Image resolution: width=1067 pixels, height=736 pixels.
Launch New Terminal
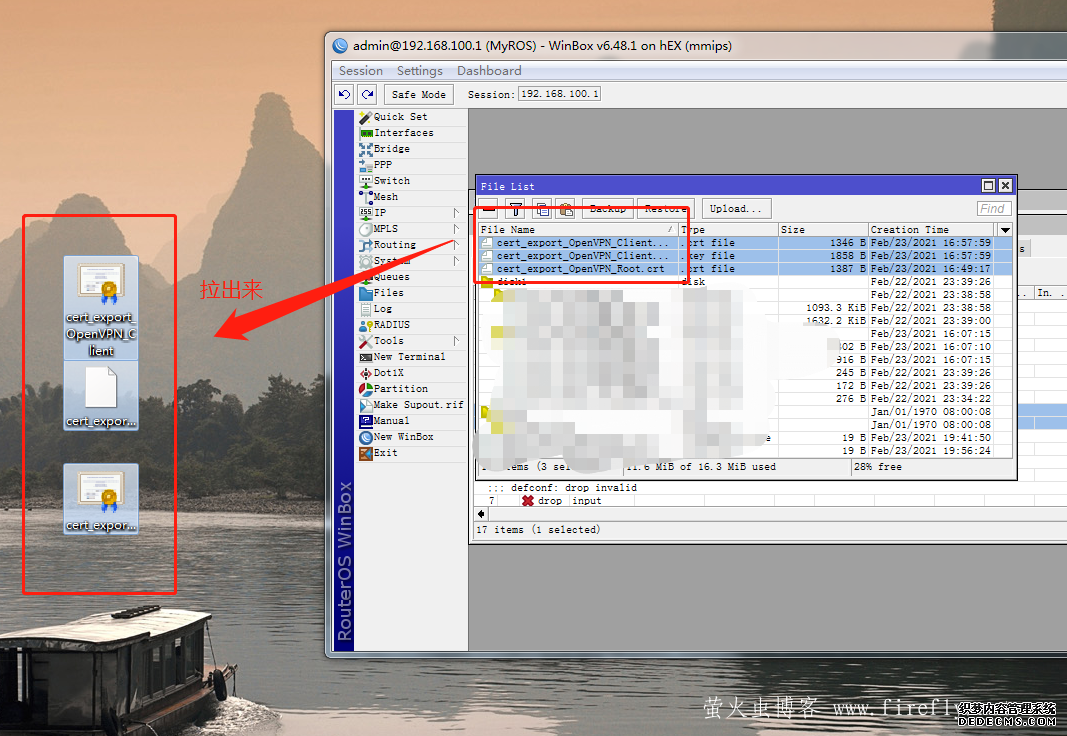coord(409,356)
